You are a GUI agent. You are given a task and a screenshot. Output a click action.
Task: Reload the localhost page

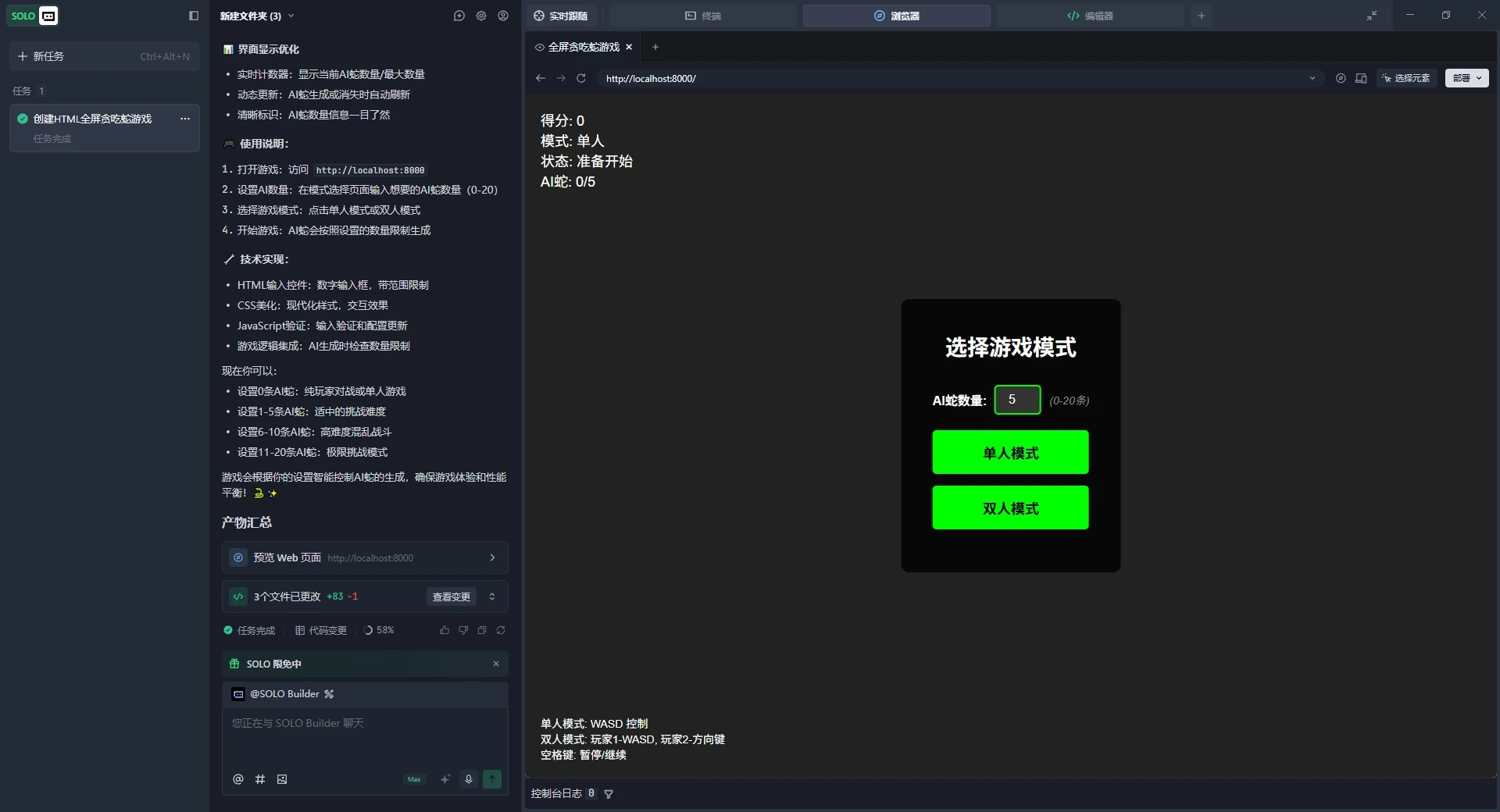(581, 78)
